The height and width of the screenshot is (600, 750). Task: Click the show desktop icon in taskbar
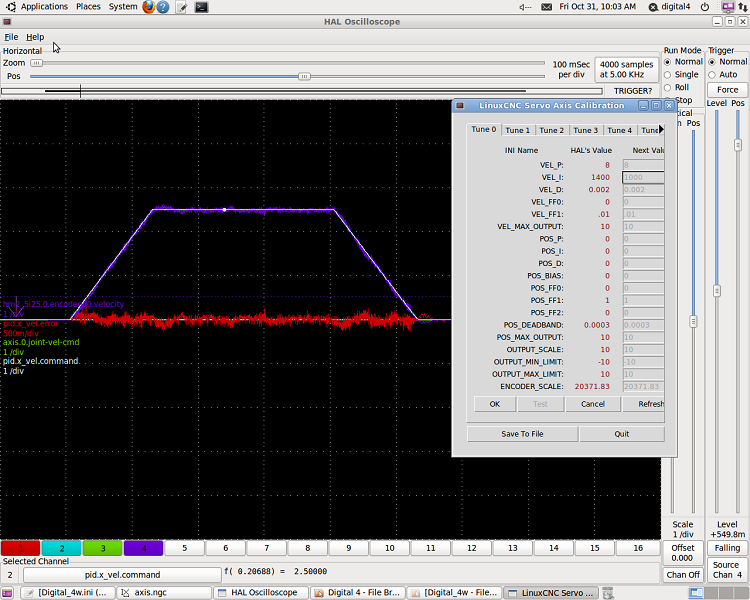tap(7, 593)
